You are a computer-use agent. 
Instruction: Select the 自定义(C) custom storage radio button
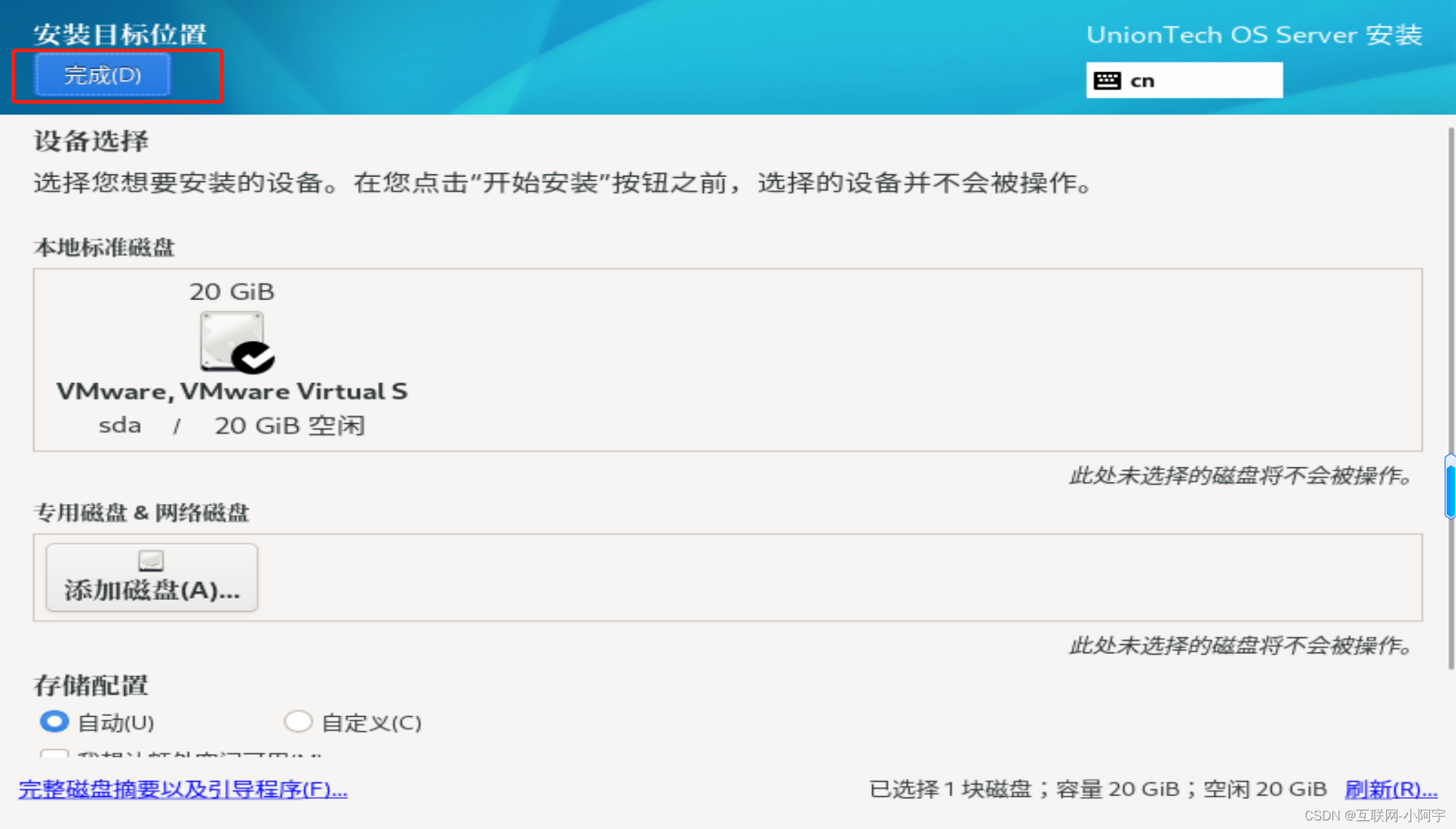coord(298,722)
